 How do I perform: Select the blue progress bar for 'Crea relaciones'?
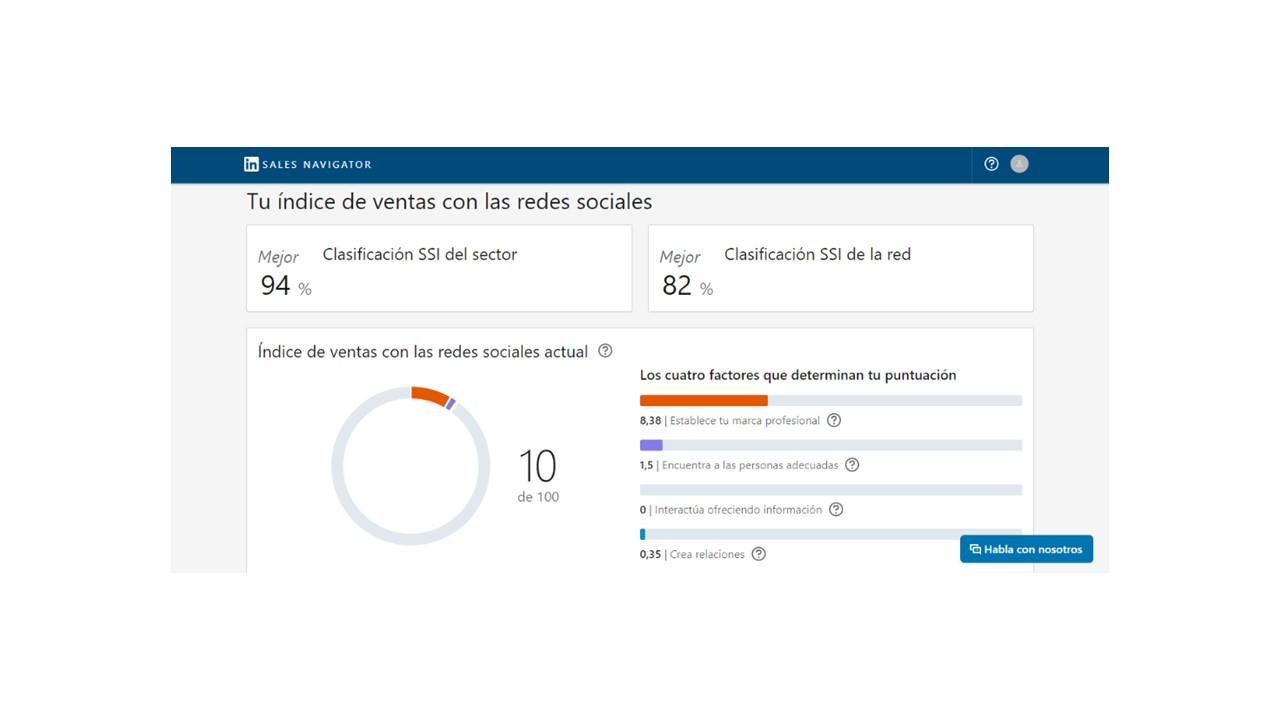click(x=643, y=534)
